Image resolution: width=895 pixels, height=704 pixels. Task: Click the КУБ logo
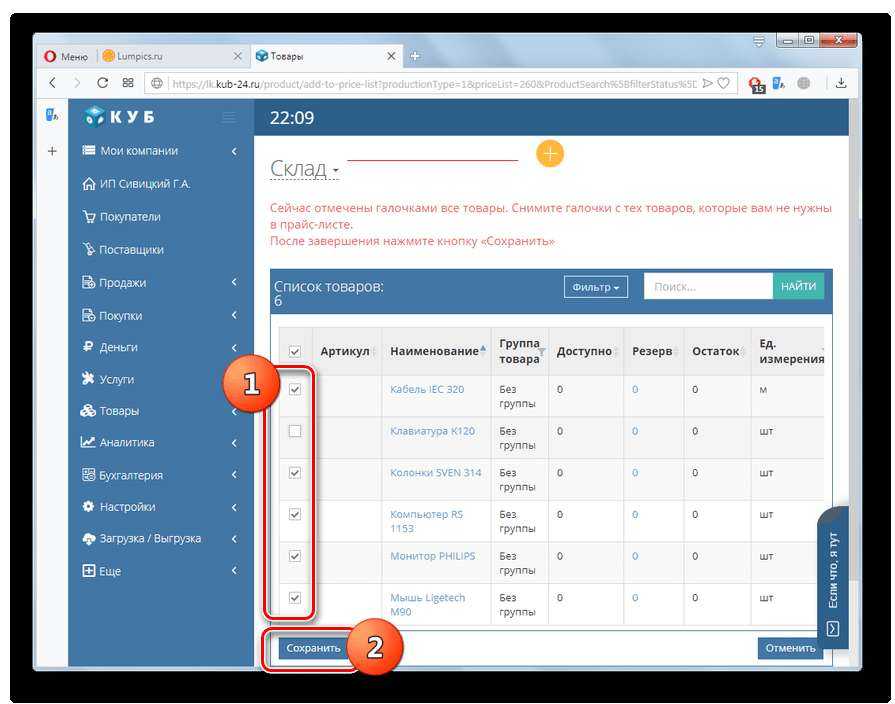click(119, 116)
